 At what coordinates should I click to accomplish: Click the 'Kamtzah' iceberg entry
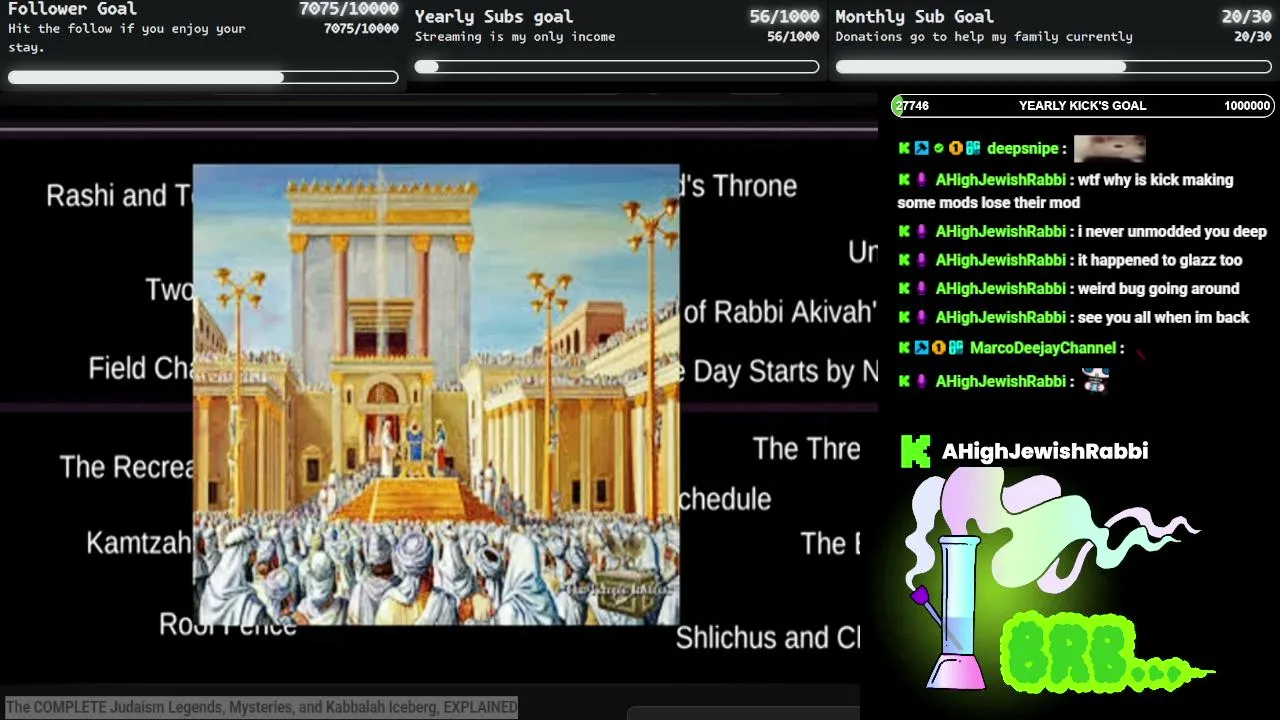point(139,542)
